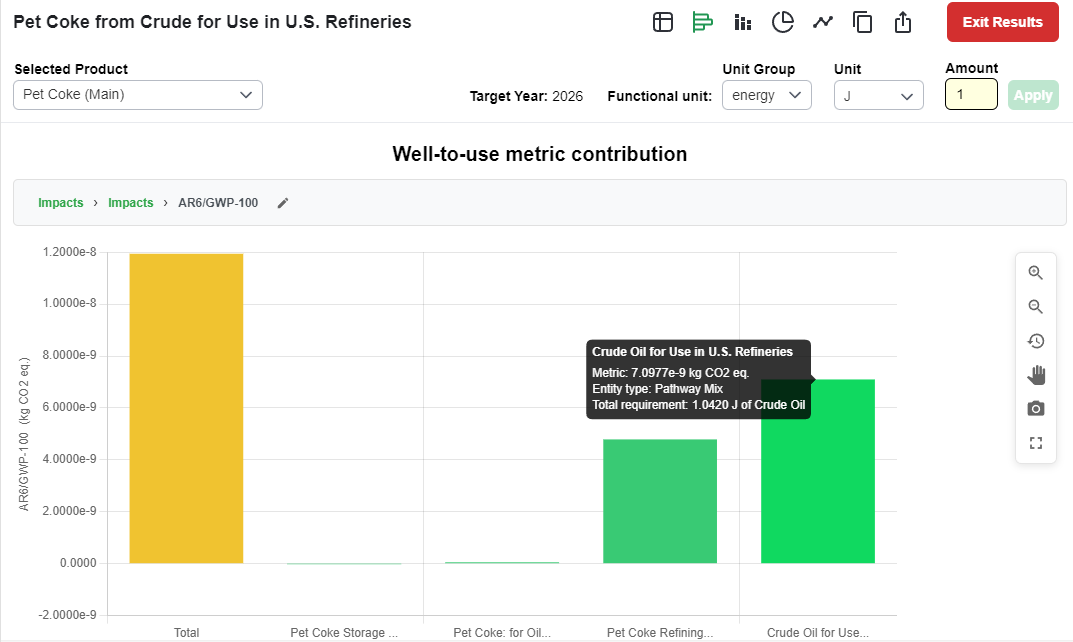Select the Pet Coke Refining axis label

[x=660, y=632]
